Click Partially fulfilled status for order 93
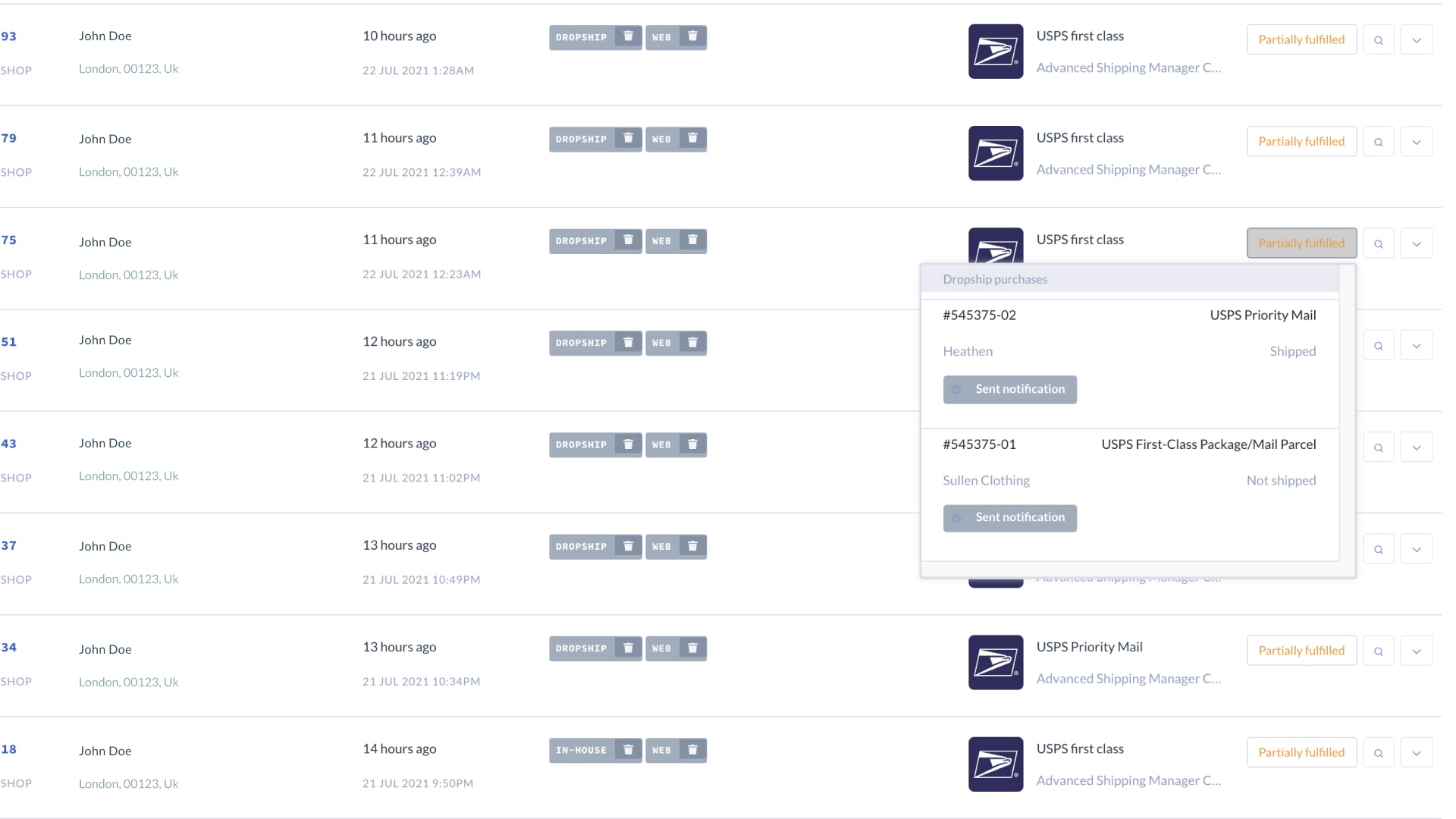Viewport: 1456px width, 819px height. click(x=1302, y=39)
